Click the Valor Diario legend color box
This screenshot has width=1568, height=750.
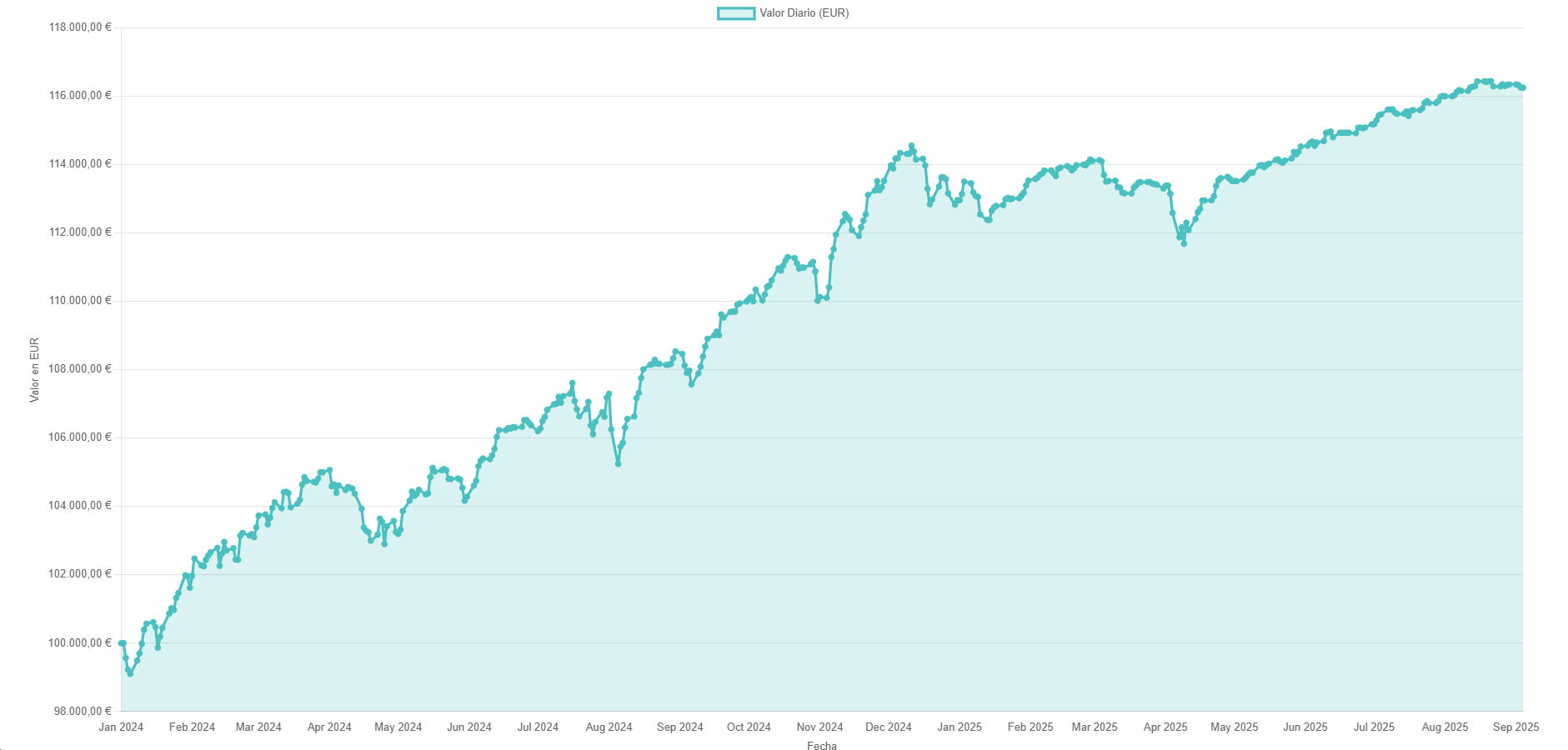[x=736, y=13]
